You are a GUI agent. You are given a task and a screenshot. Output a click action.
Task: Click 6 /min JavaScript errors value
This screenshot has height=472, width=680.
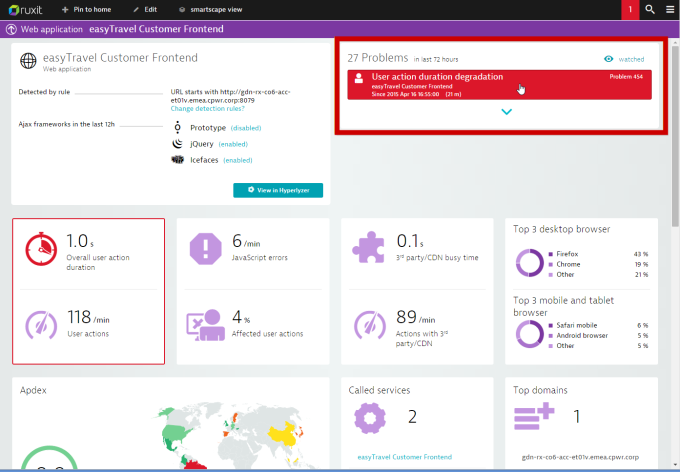246,241
